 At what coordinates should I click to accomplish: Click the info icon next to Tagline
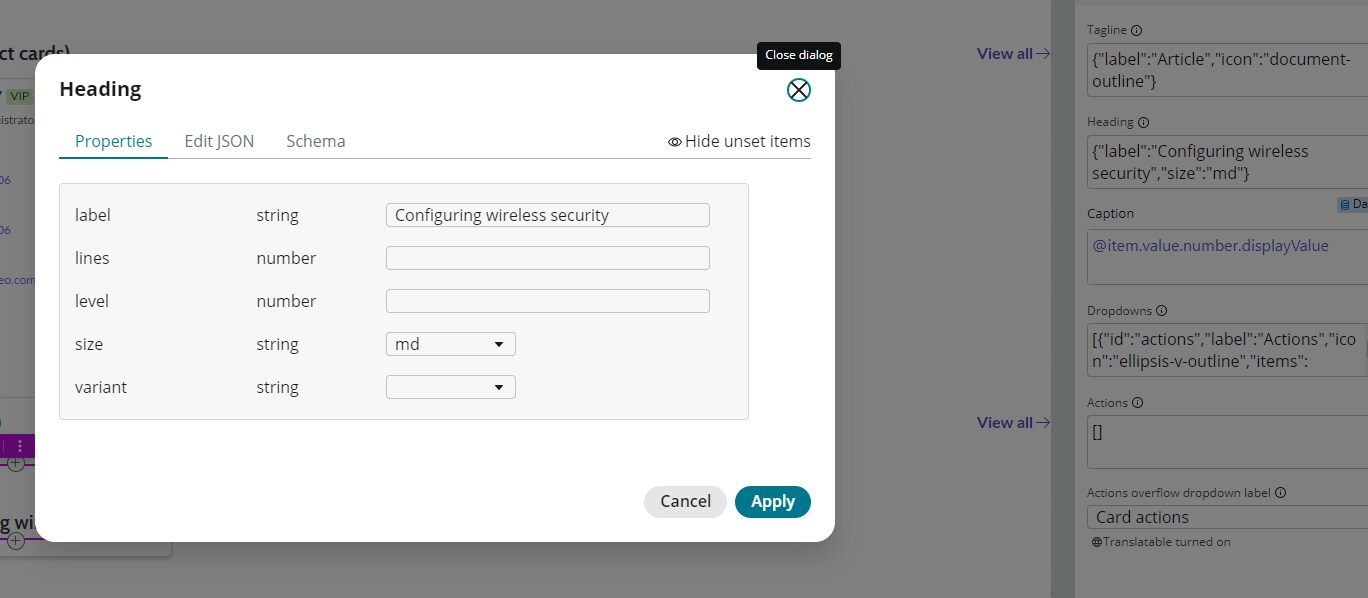click(1136, 30)
